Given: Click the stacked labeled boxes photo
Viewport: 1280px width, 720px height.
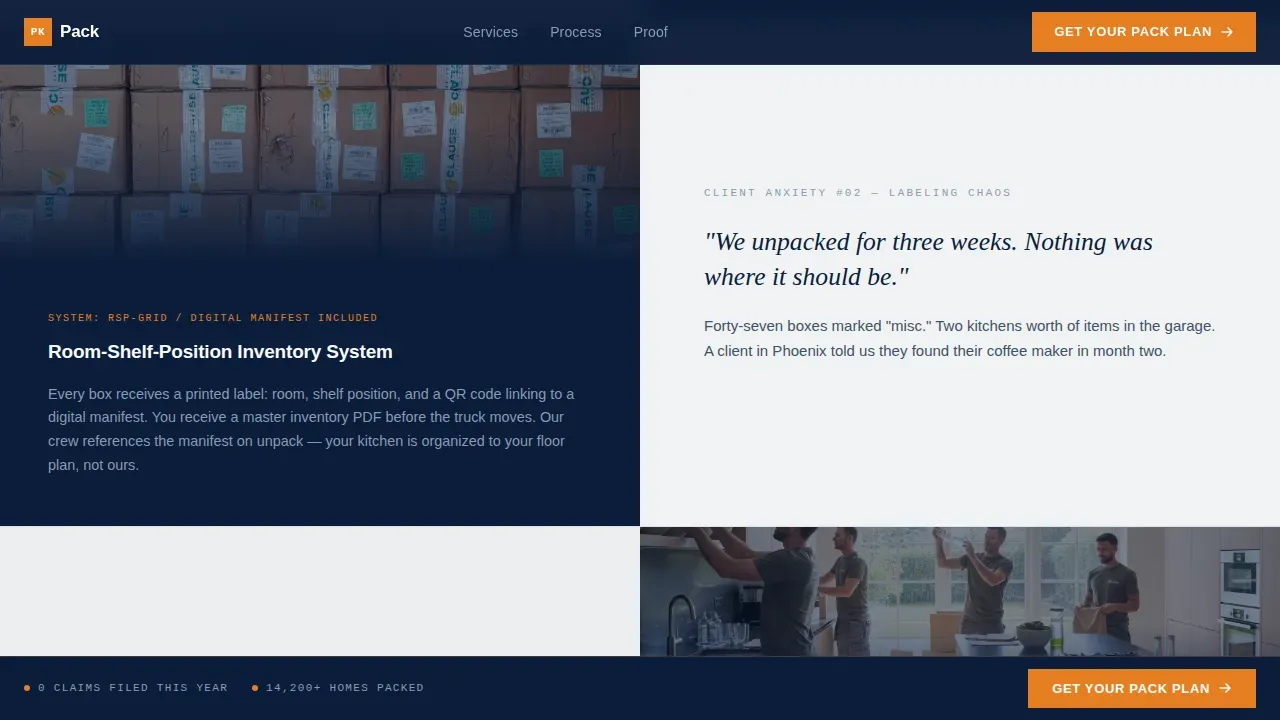Looking at the screenshot, I should 320,163.
